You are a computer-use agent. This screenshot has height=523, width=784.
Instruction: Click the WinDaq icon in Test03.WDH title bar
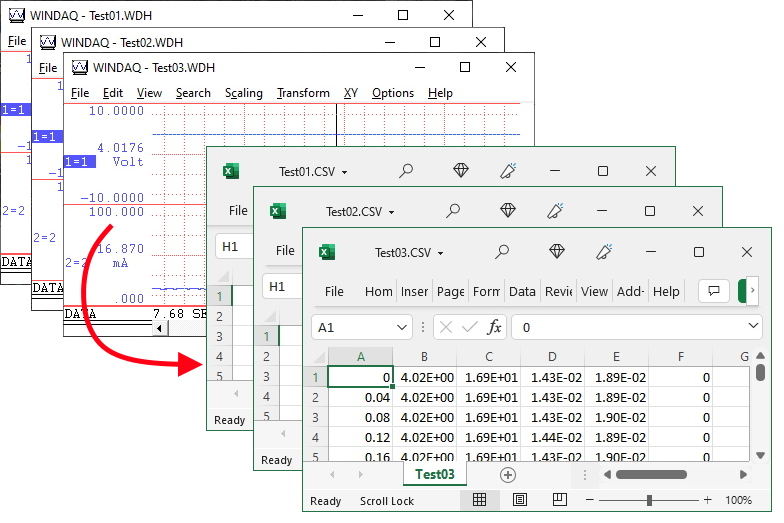click(x=80, y=67)
